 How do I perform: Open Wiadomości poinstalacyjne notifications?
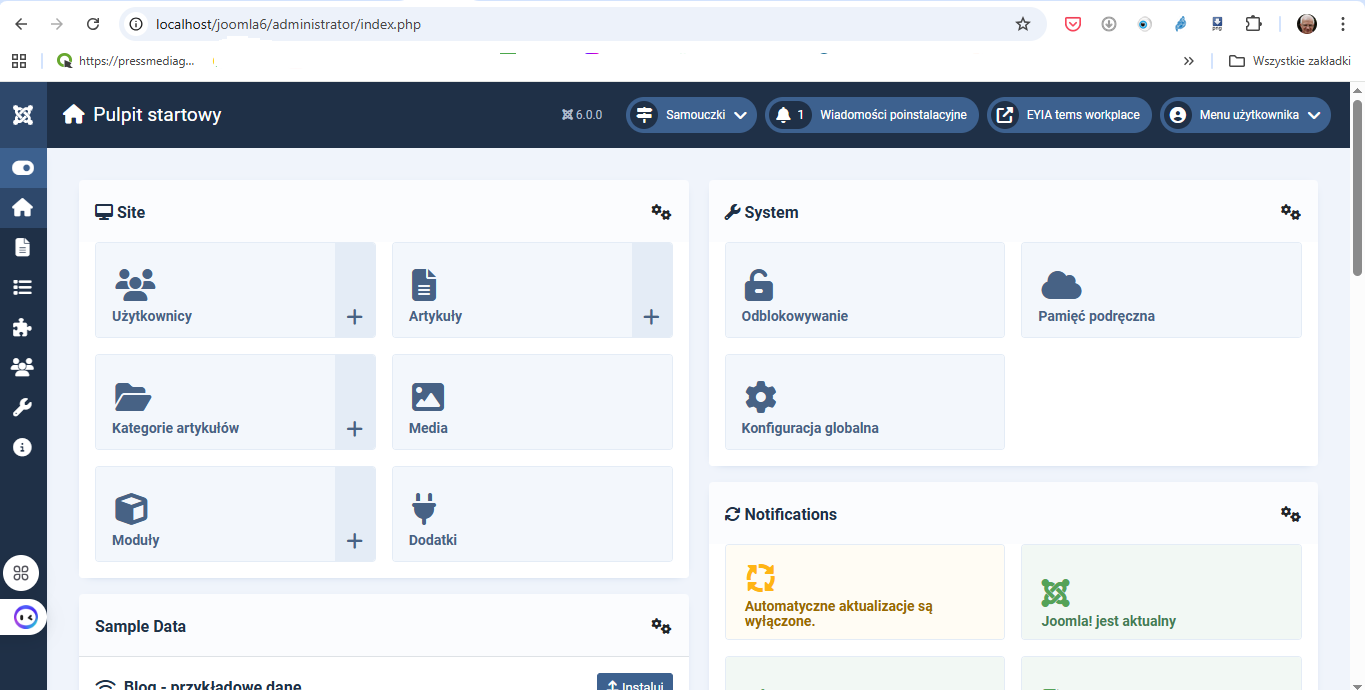pos(872,115)
